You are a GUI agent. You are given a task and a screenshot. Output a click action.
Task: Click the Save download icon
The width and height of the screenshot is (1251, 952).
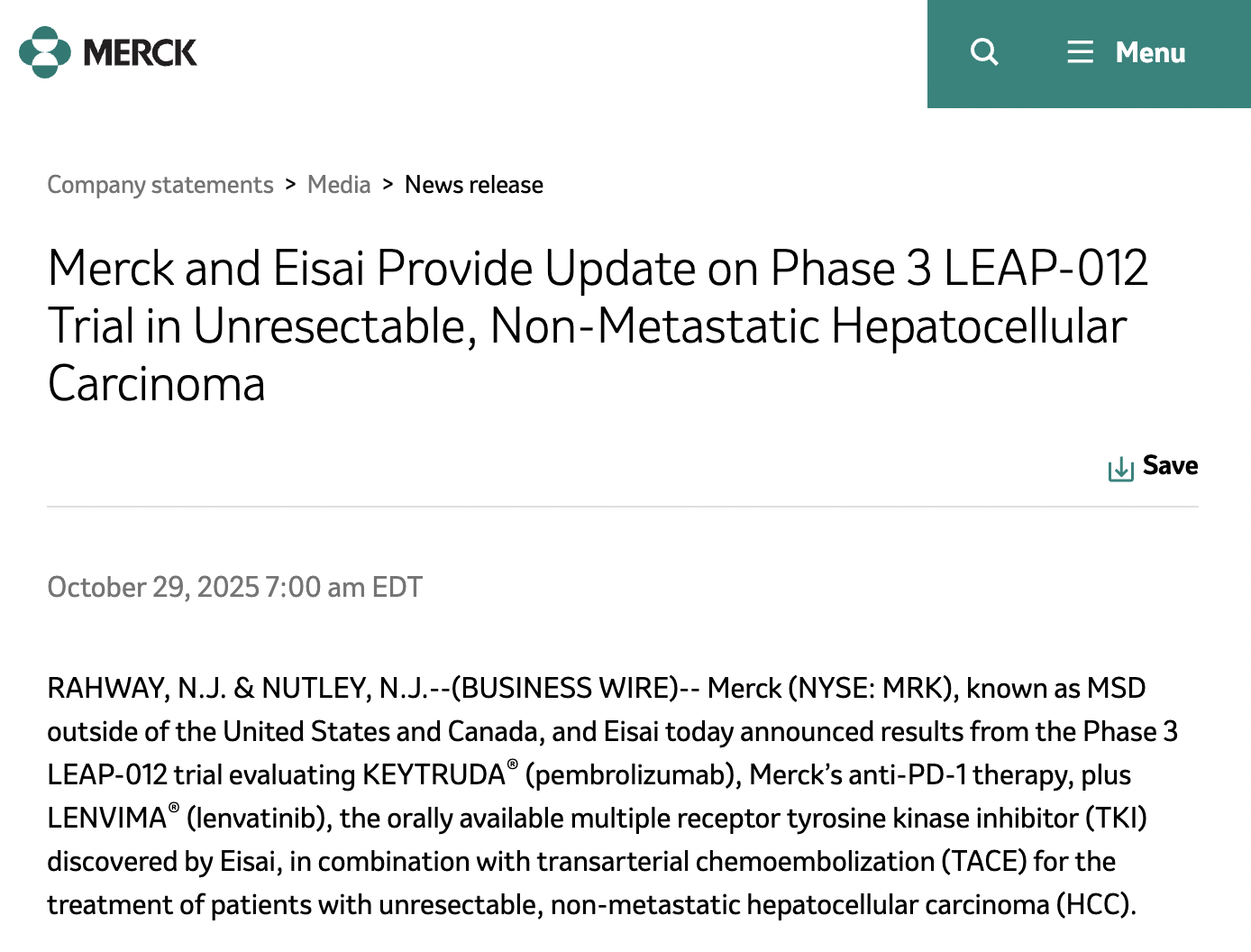(x=1120, y=469)
